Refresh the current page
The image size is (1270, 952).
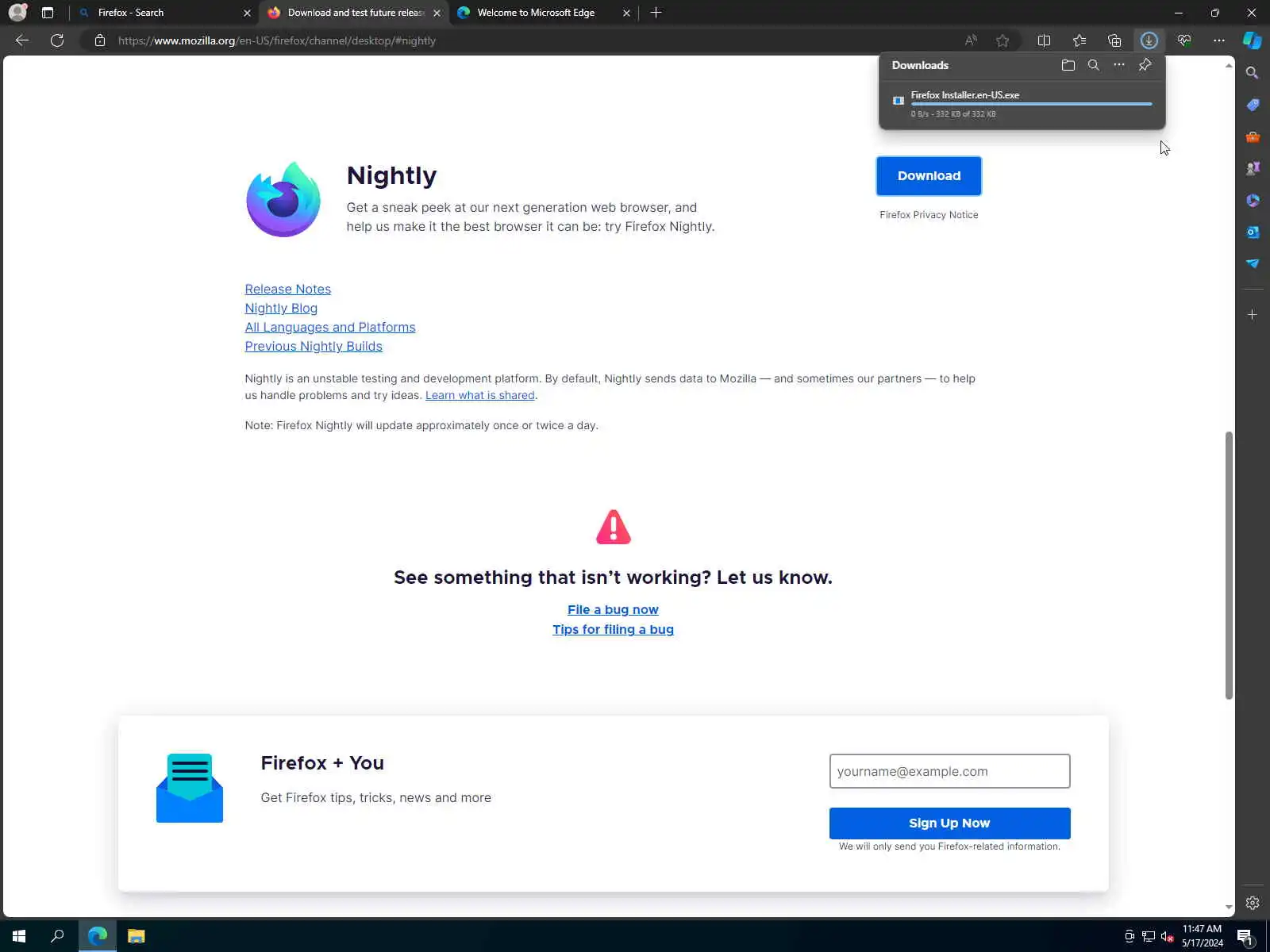(57, 40)
